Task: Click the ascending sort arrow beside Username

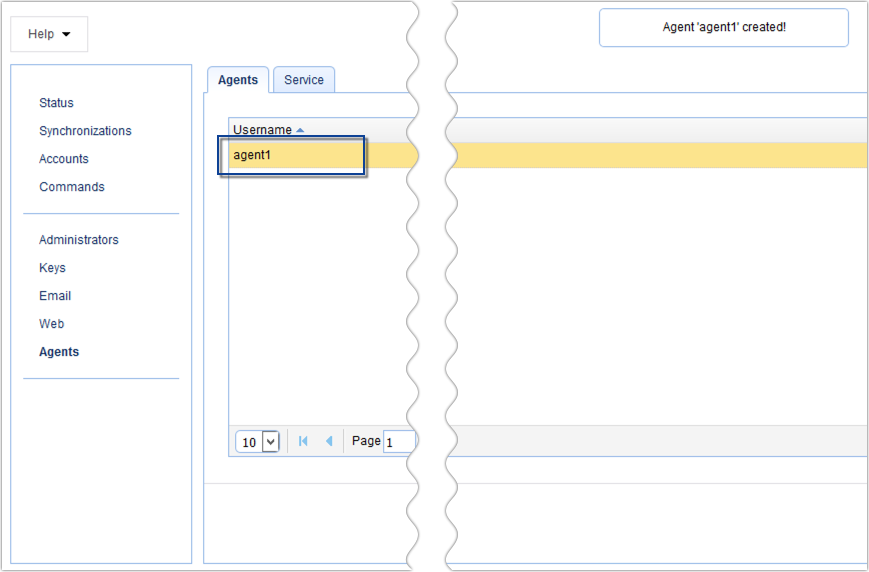Action: [x=300, y=130]
